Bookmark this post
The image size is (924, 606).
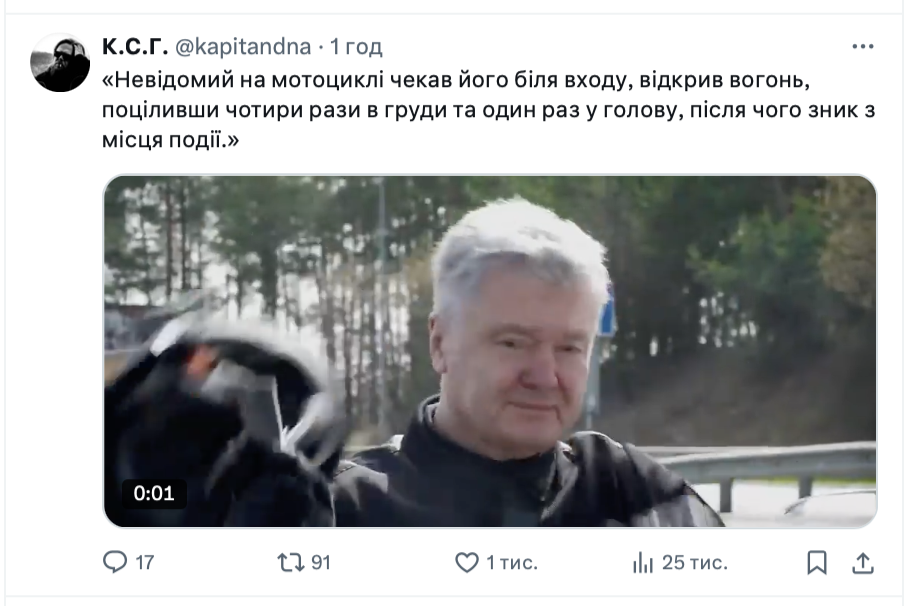817,562
